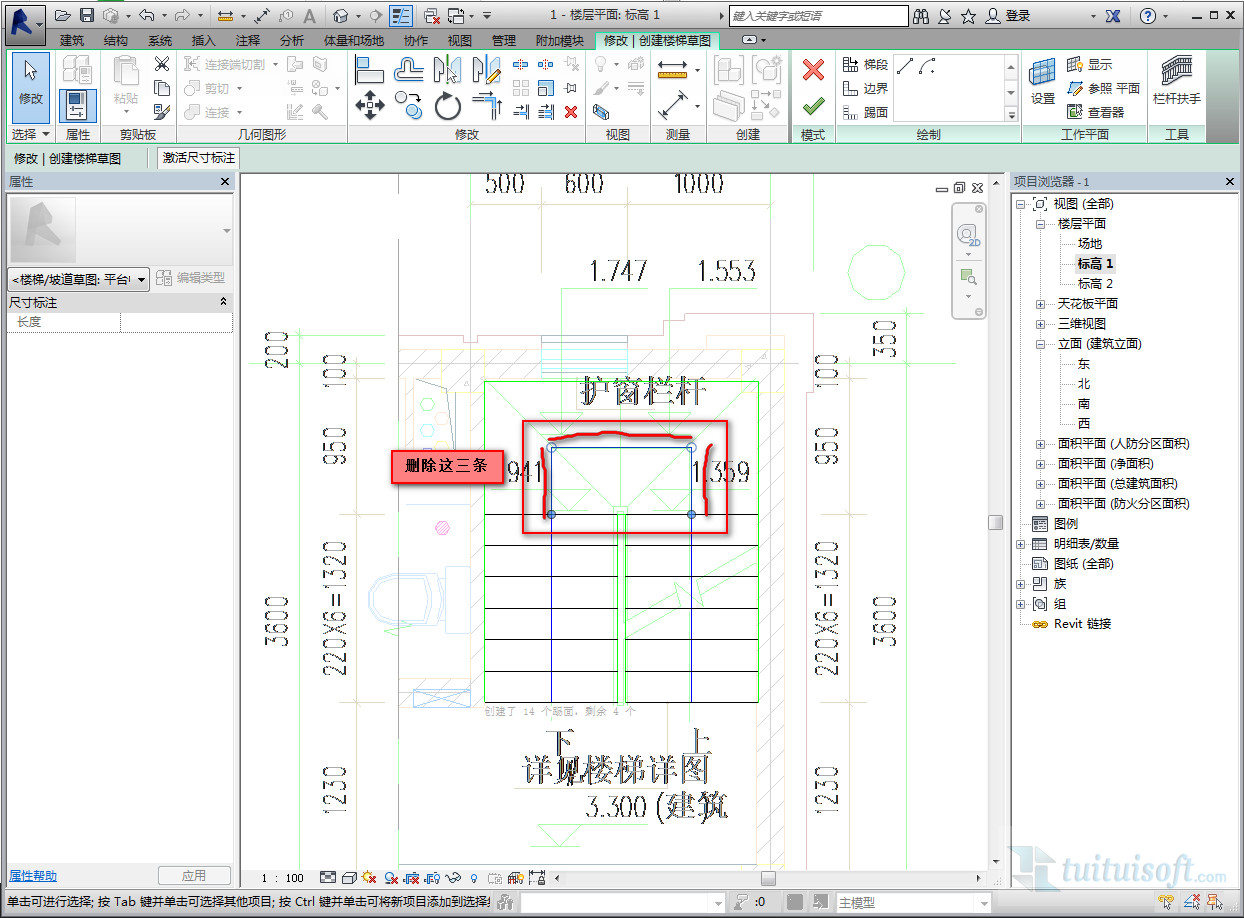Toggle the Thin Lines icon in the quick access toolbar
Image resolution: width=1244 pixels, height=918 pixels.
(x=400, y=16)
